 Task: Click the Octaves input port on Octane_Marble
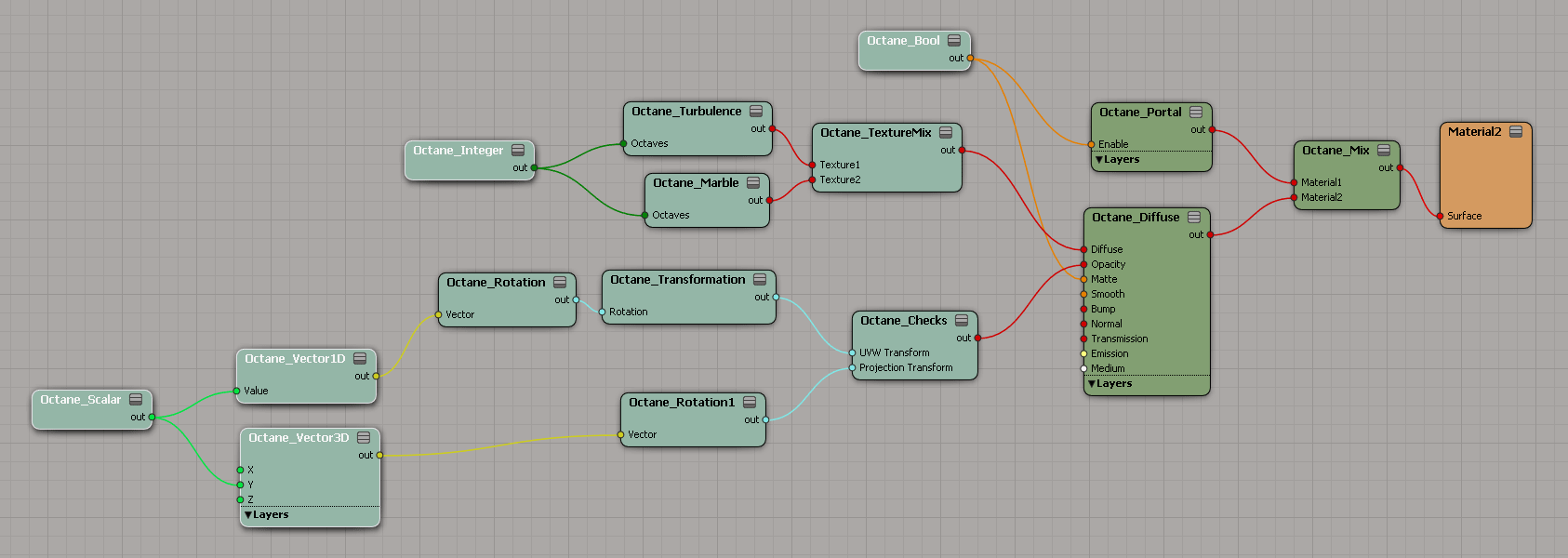tap(644, 215)
